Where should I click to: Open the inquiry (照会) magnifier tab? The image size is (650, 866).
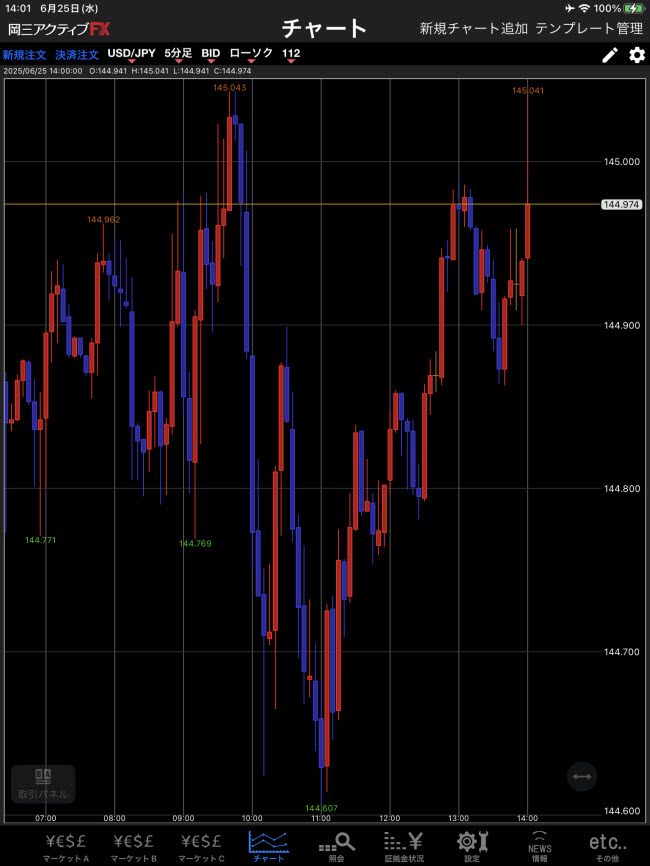point(336,847)
